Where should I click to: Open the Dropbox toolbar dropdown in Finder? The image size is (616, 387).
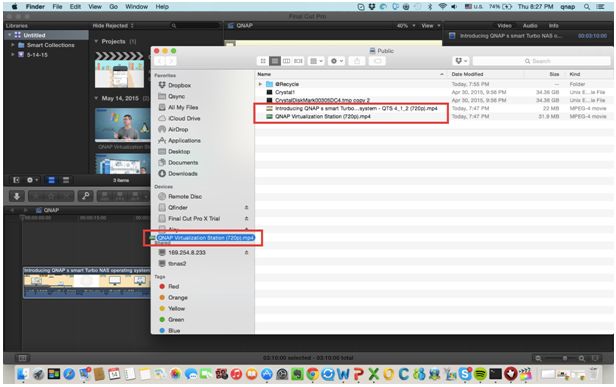(x=461, y=61)
